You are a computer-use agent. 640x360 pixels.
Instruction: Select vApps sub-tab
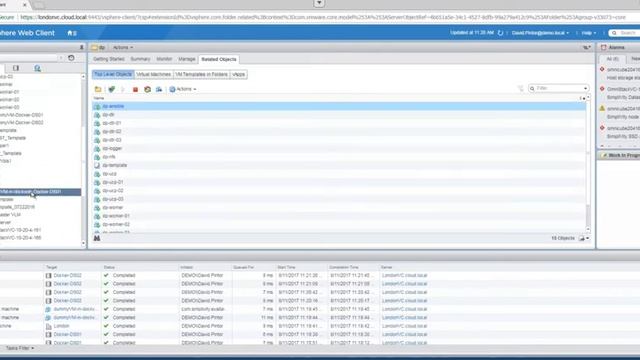tap(238, 74)
